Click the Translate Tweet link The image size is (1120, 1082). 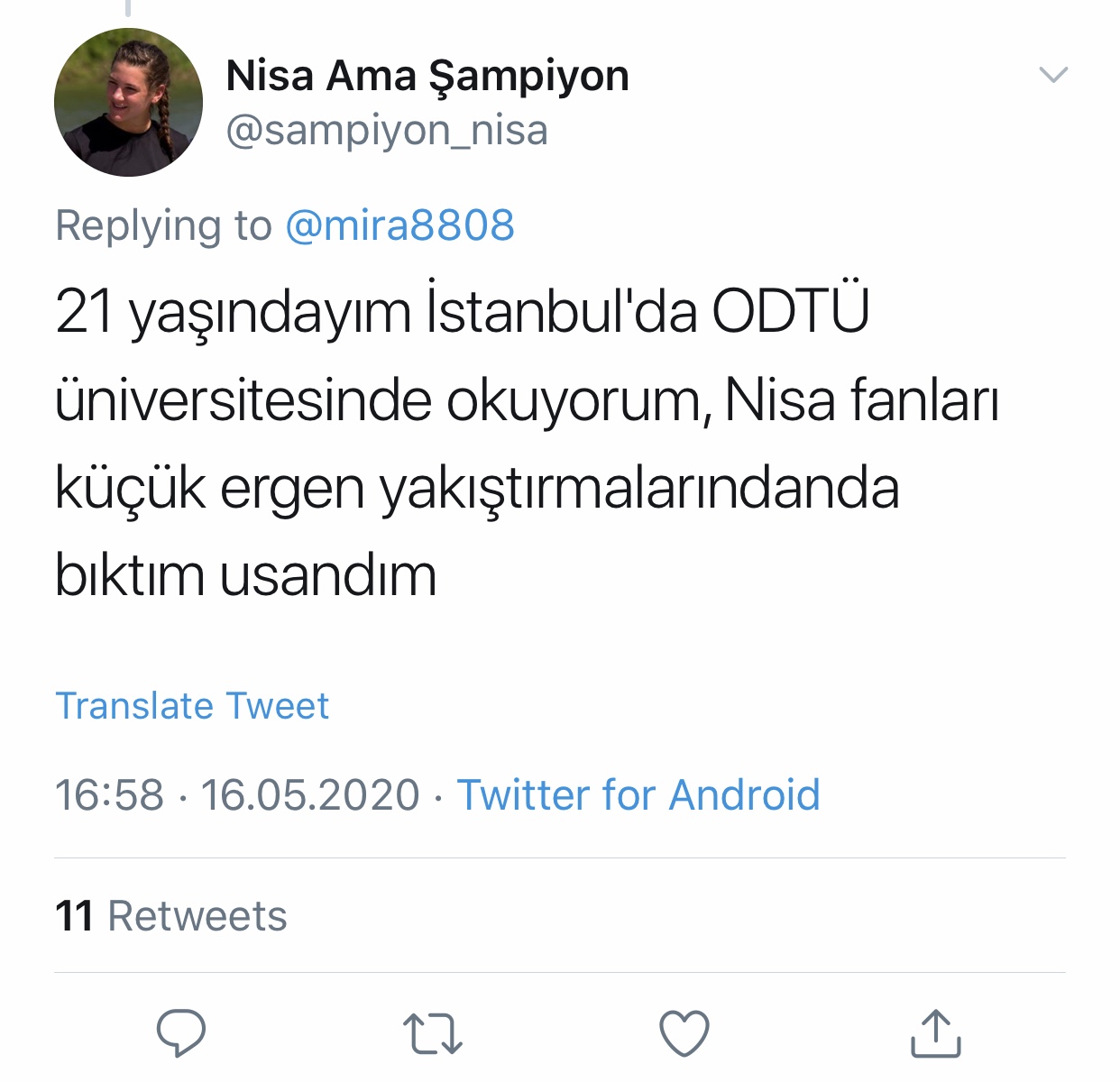(192, 706)
